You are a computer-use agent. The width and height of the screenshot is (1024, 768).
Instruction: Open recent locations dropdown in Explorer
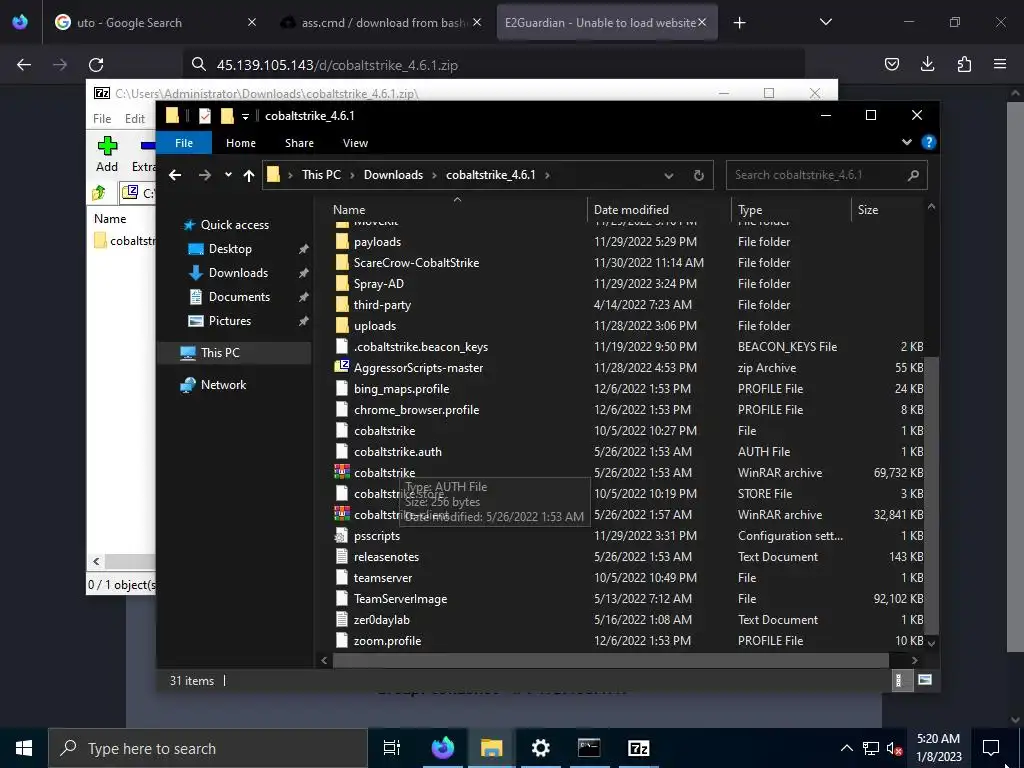(x=228, y=175)
